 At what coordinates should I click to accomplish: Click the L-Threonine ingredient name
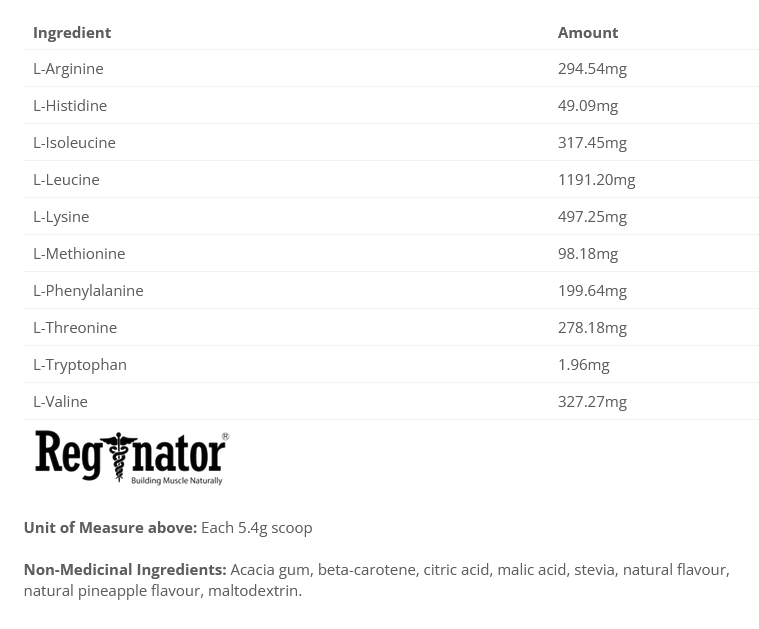(x=75, y=327)
